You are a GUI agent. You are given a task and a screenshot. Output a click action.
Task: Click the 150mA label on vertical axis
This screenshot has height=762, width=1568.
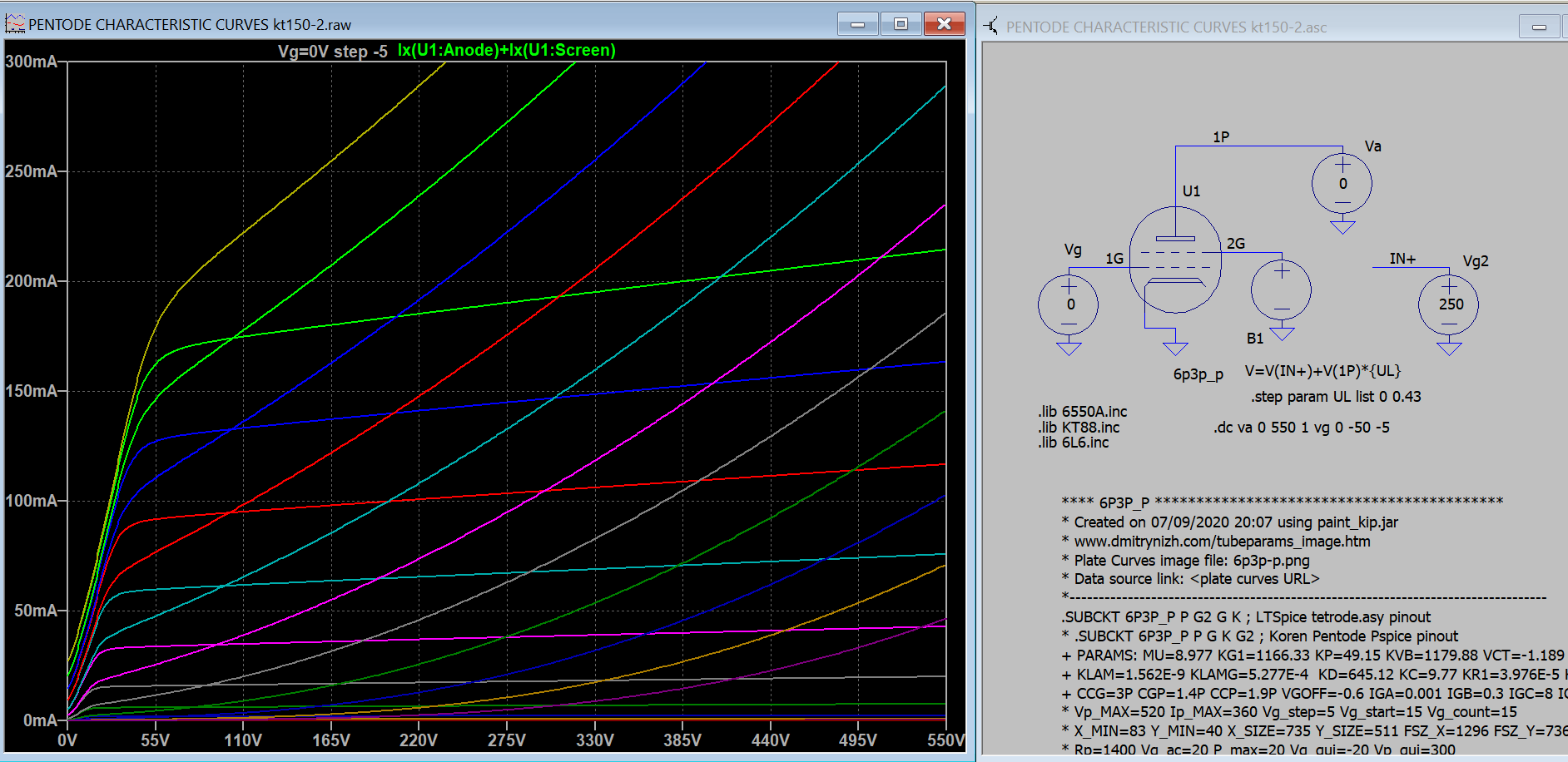coord(31,391)
